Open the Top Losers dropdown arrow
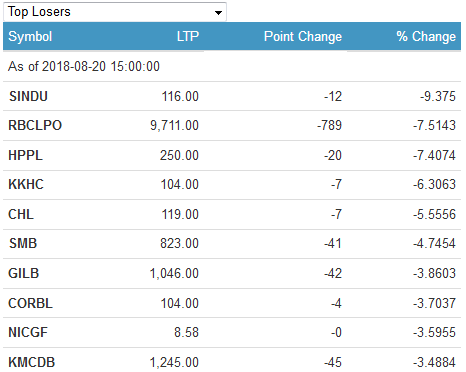466x372 pixels. click(218, 13)
